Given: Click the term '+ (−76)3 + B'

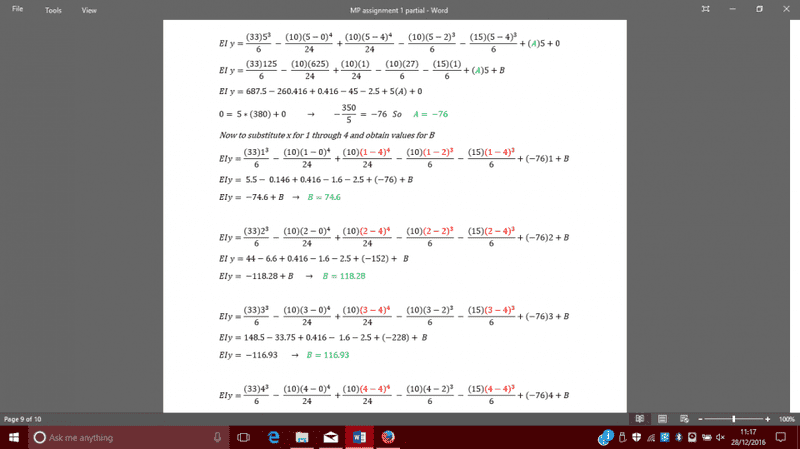Looking at the screenshot, I should 543,316.
